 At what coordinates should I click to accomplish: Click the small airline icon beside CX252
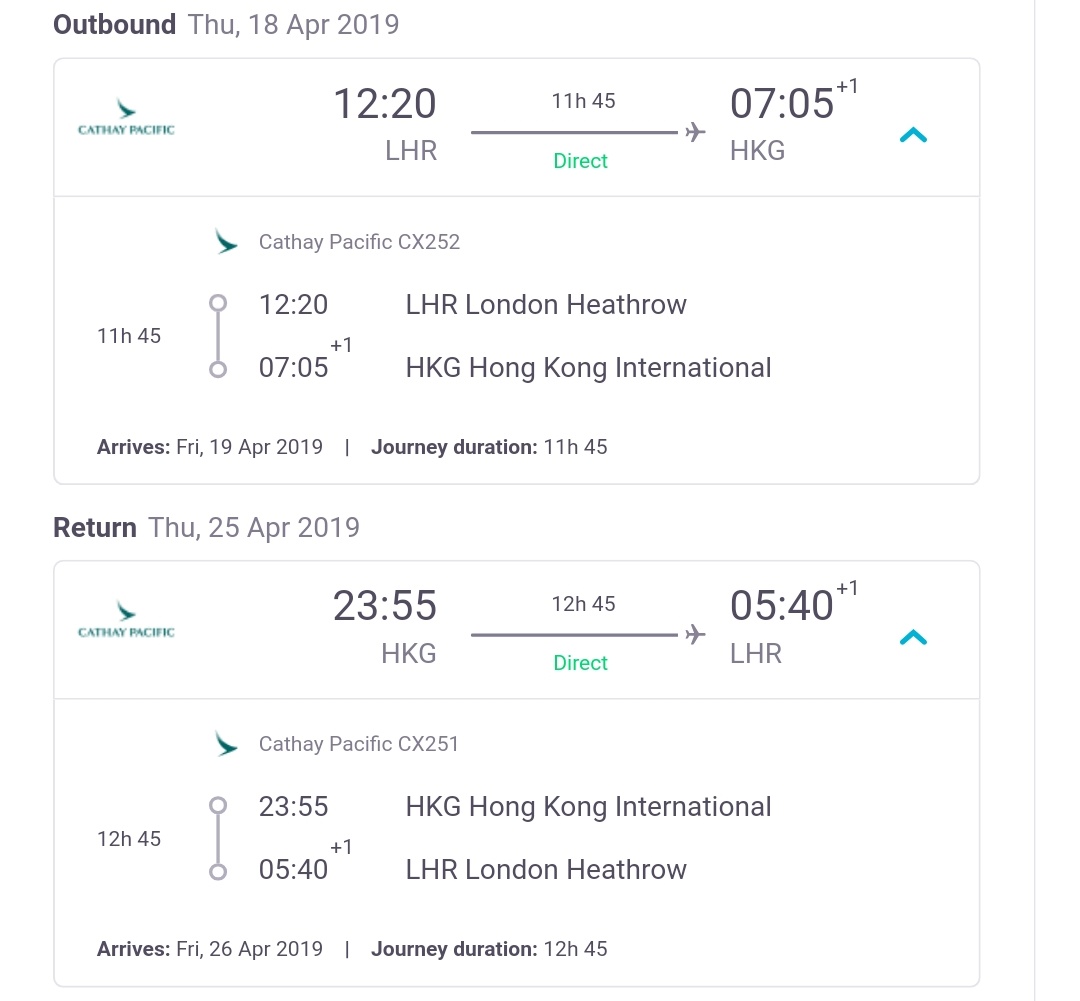[x=227, y=242]
